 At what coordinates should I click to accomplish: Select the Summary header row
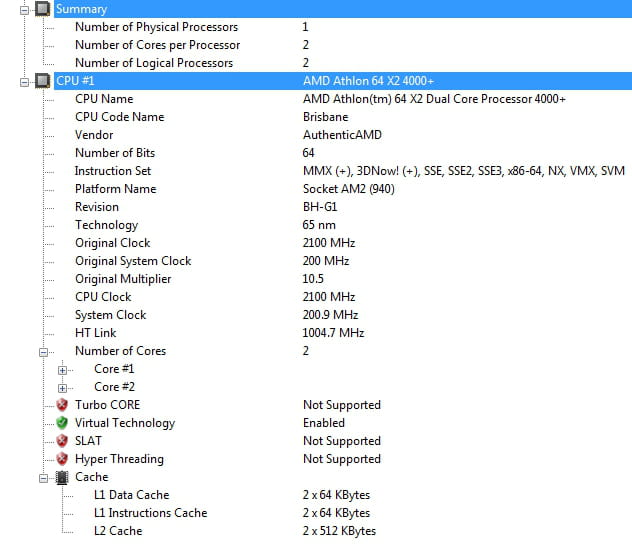[x=343, y=9]
